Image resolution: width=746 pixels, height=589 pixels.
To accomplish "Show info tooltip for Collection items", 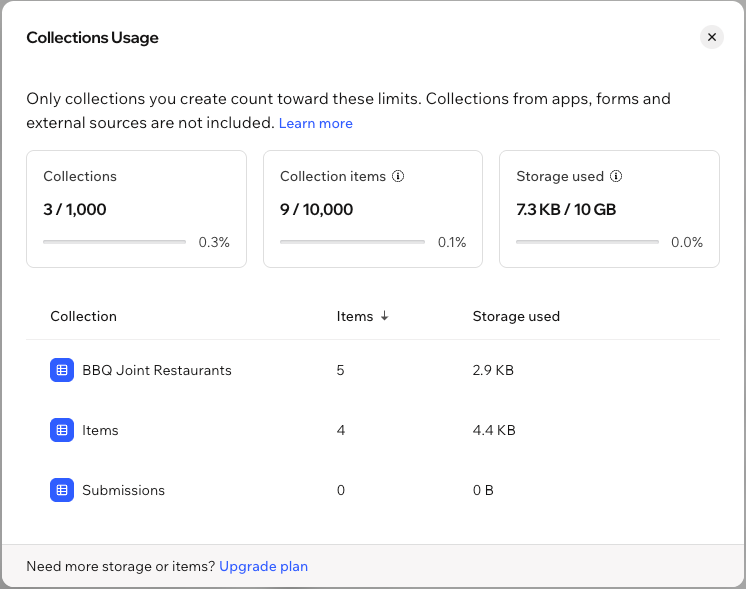I will [x=398, y=176].
